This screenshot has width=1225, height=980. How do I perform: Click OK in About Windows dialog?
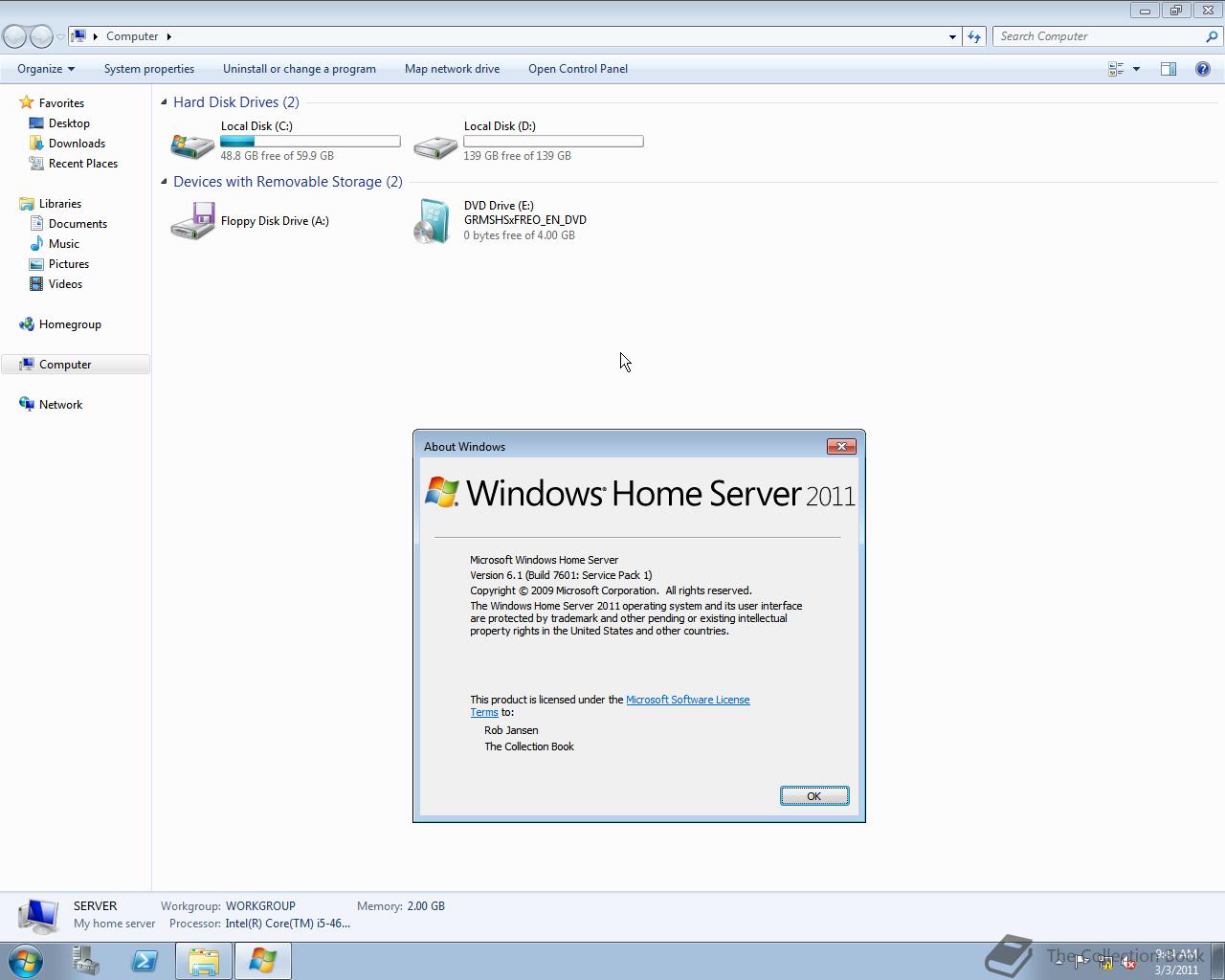[814, 796]
